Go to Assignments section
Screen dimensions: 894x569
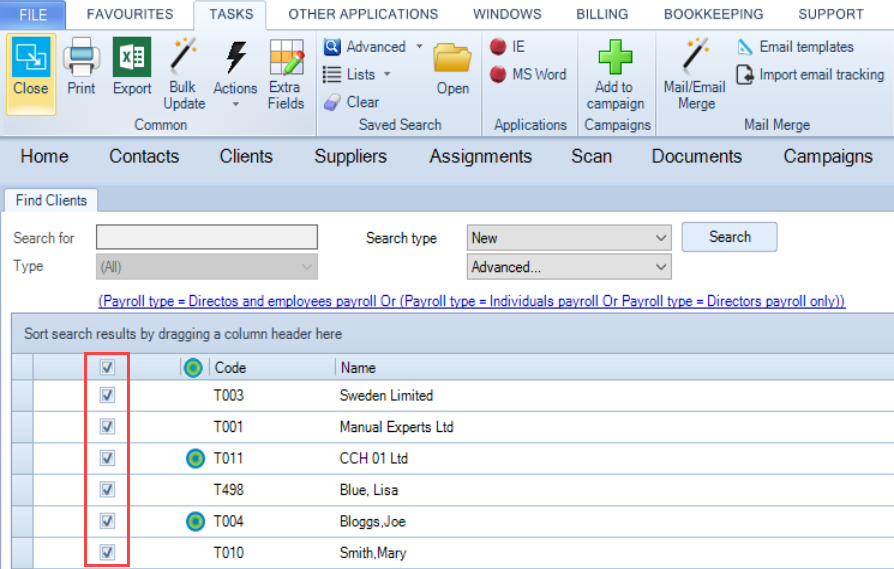(x=481, y=156)
